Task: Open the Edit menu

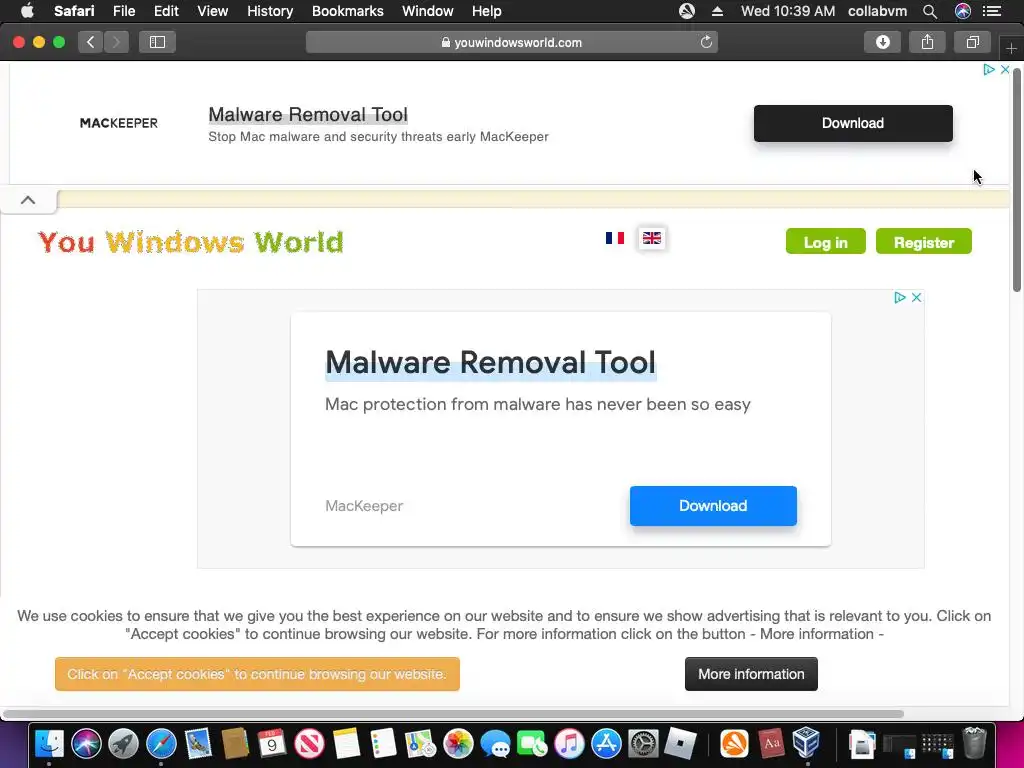Action: [x=166, y=11]
